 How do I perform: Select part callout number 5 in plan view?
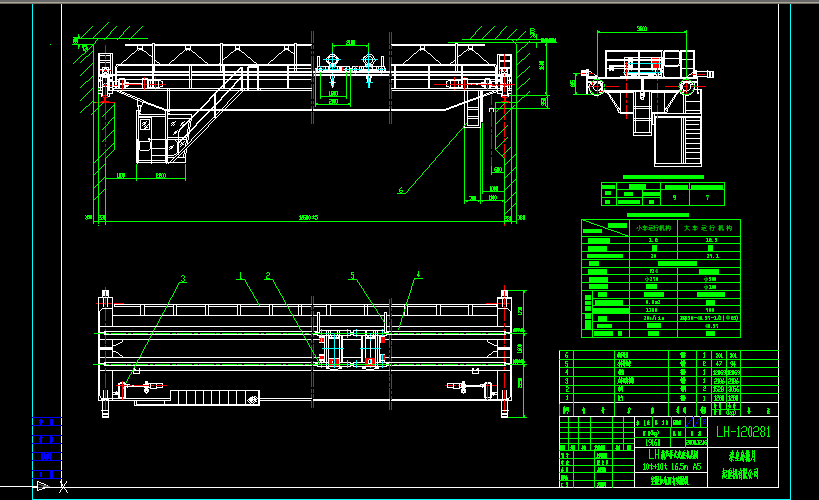(x=352, y=274)
